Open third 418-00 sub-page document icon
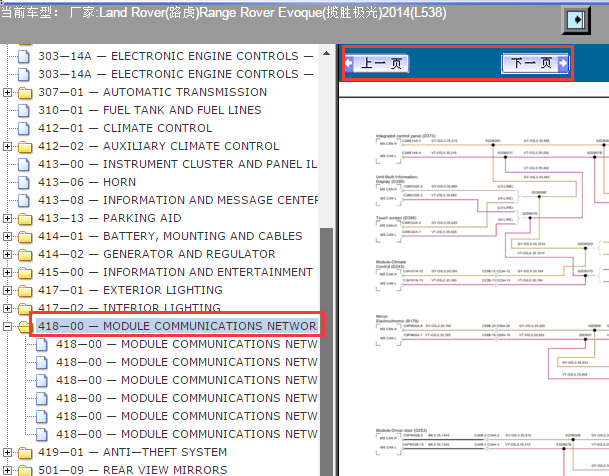 pyautogui.click(x=42, y=380)
